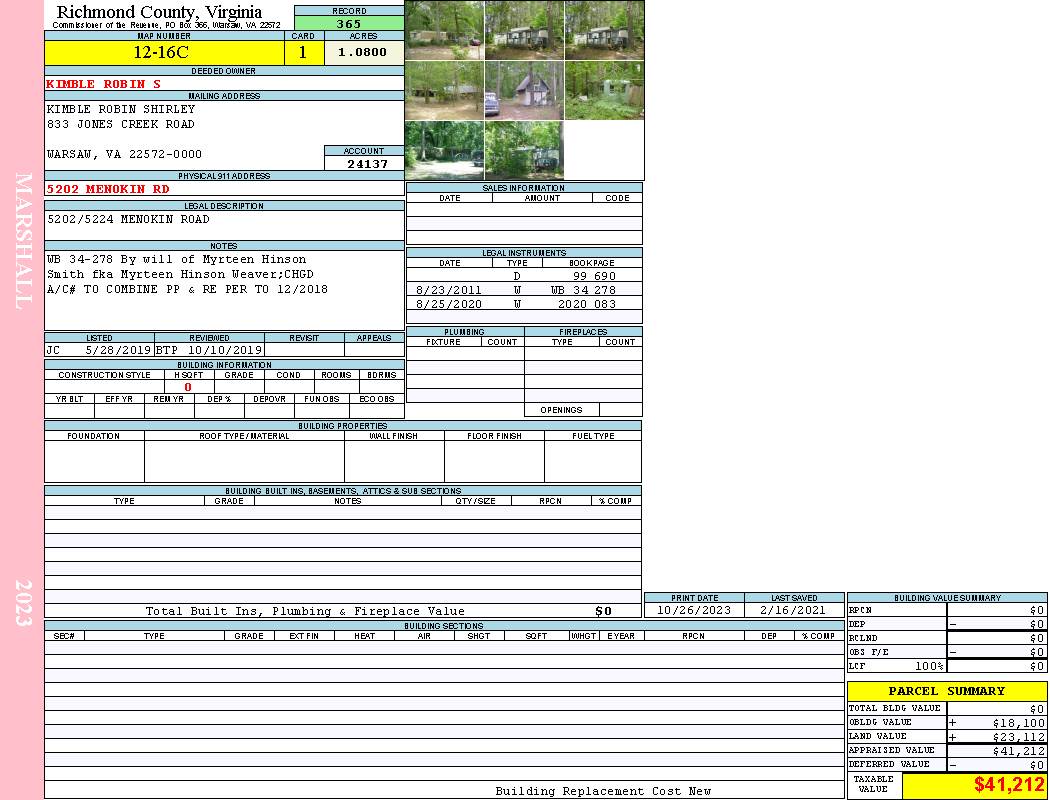Open the middle photo of A-frame shed
Screen dimensions: 1050x800
524,91
